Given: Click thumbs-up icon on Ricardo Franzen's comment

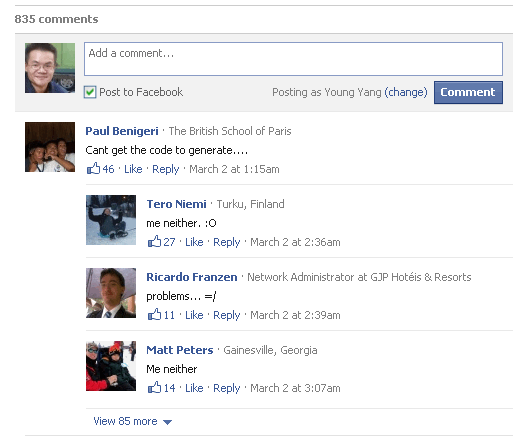Looking at the screenshot, I should (x=155, y=314).
